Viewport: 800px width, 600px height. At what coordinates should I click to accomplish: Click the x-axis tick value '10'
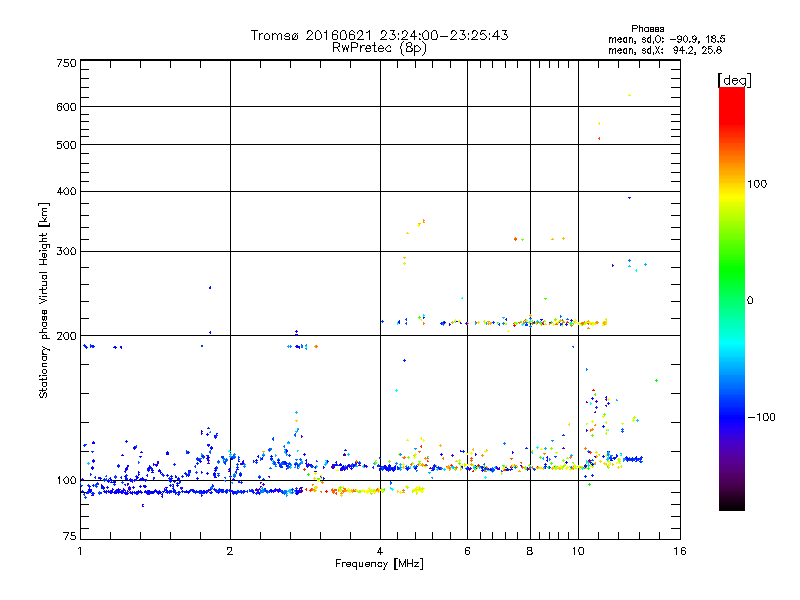(x=578, y=551)
